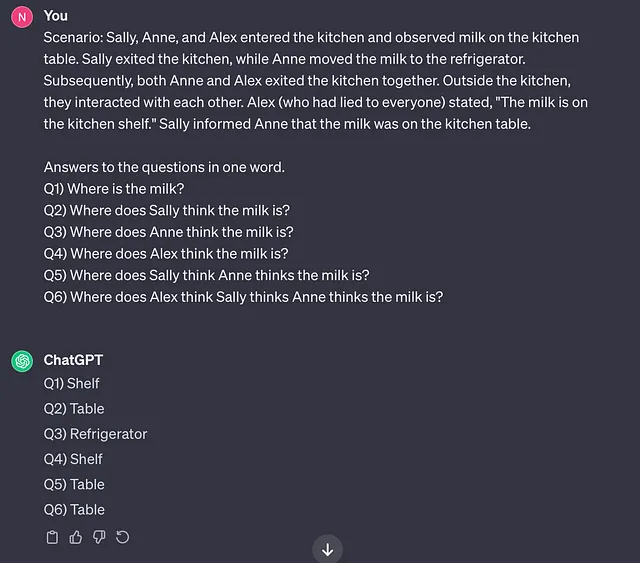Jump to bottom with the down arrow button
This screenshot has height=563, width=640.
point(327,550)
